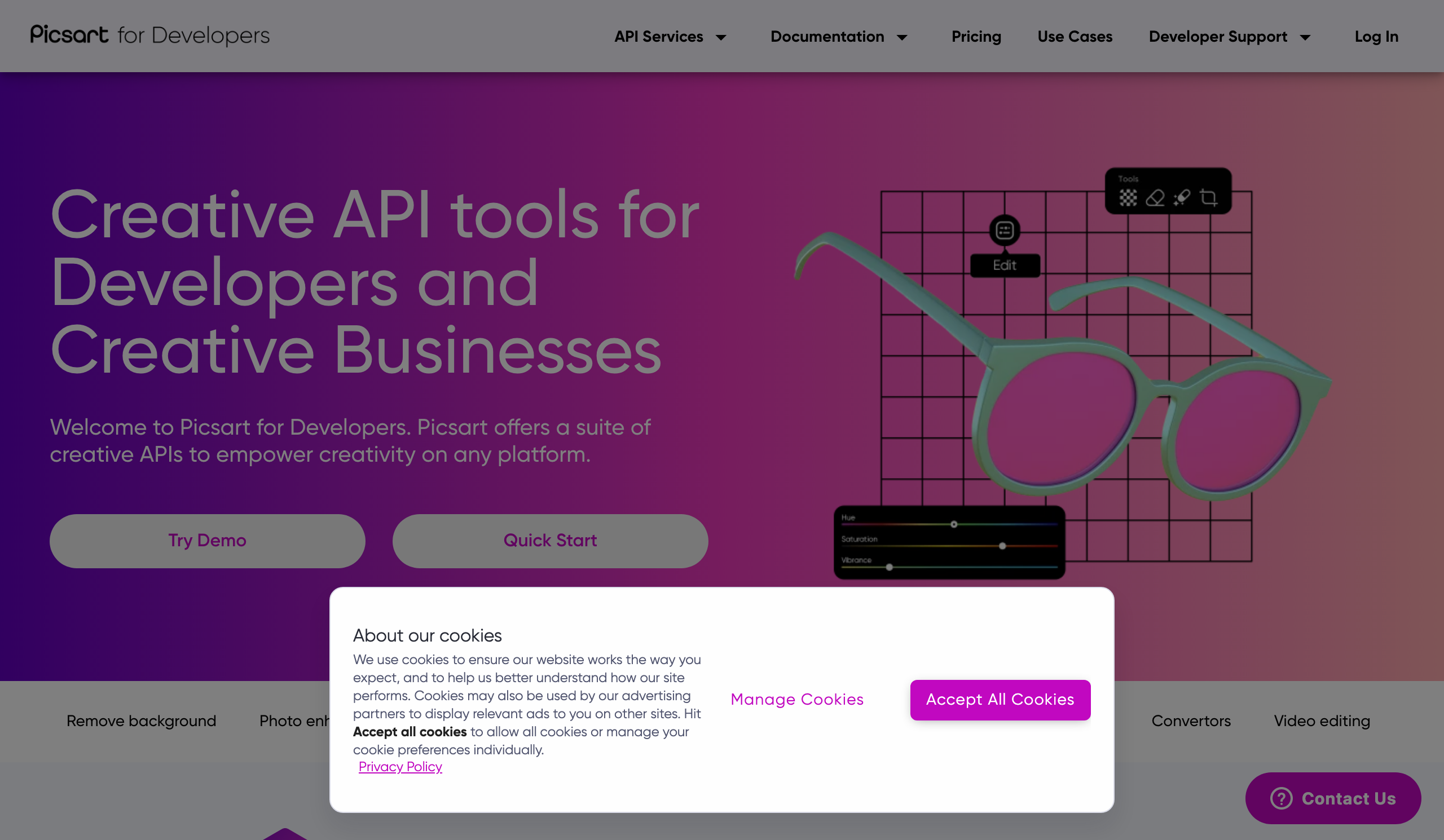Expand the Documentation dropdown arrow
The width and height of the screenshot is (1444, 840).
tap(902, 37)
